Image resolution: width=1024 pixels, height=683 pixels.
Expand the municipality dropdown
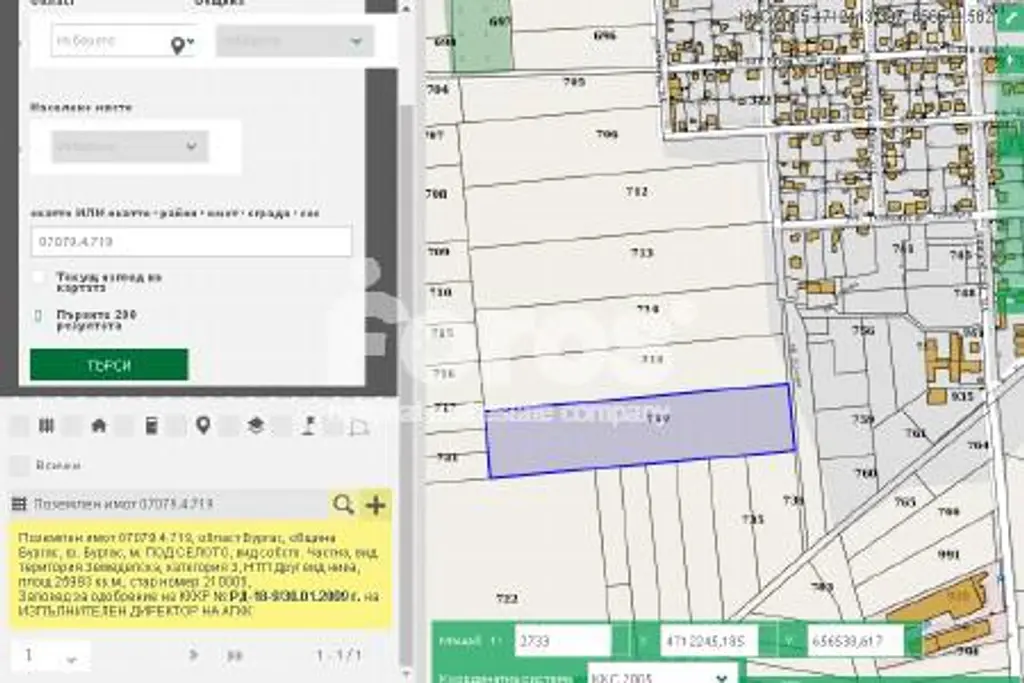[x=295, y=42]
